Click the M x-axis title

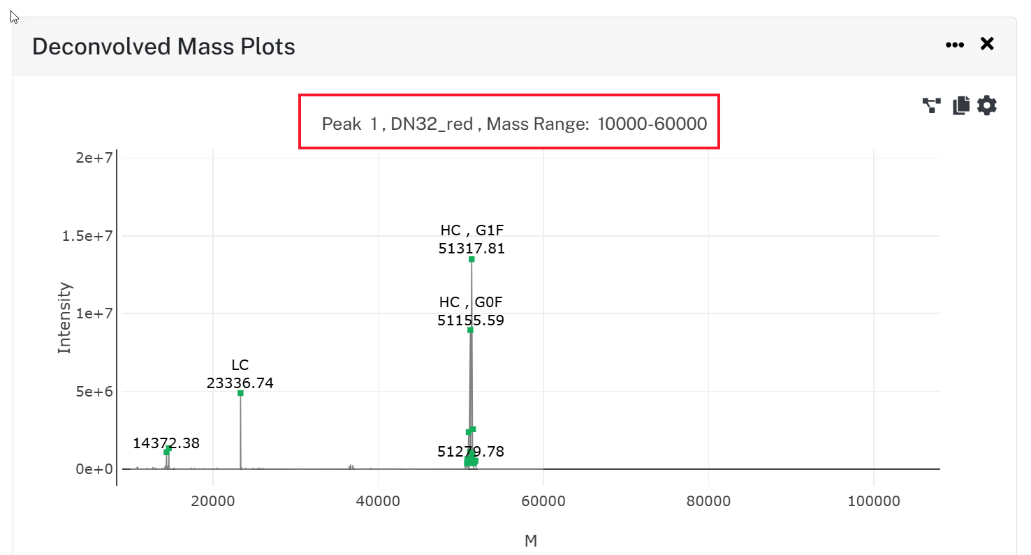pyautogui.click(x=531, y=541)
